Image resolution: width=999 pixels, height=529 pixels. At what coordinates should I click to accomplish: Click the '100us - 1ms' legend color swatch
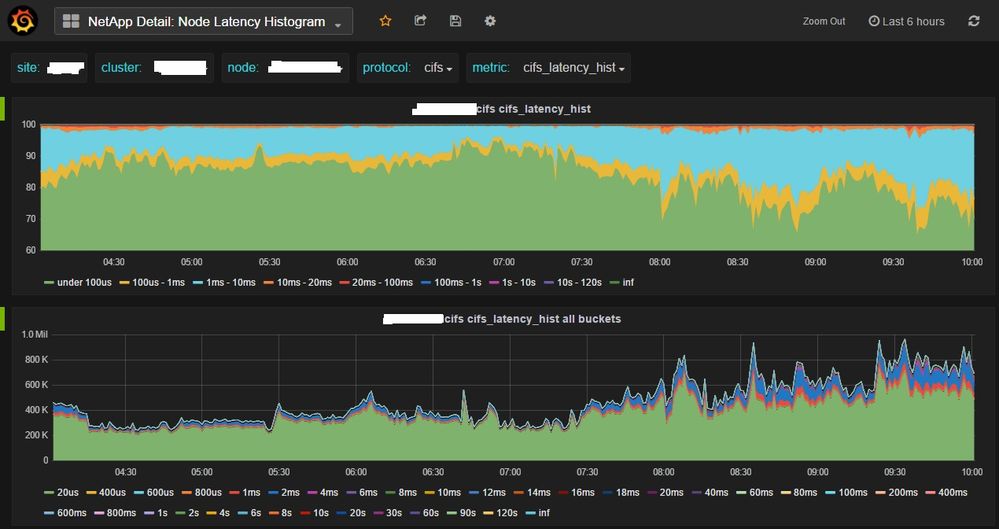125,283
